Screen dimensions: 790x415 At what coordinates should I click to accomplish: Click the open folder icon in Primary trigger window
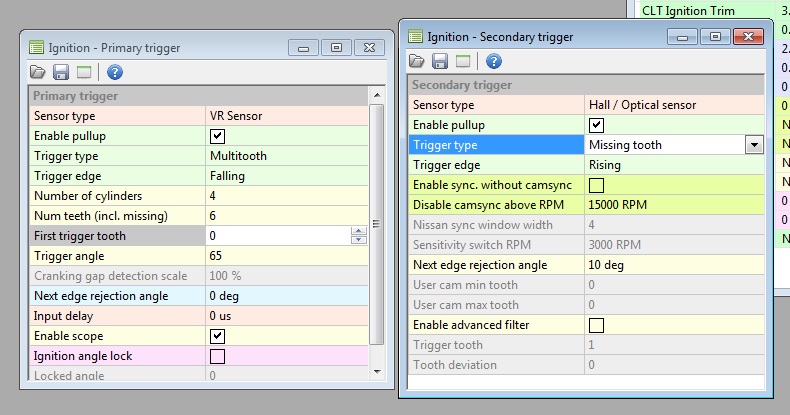coord(38,72)
